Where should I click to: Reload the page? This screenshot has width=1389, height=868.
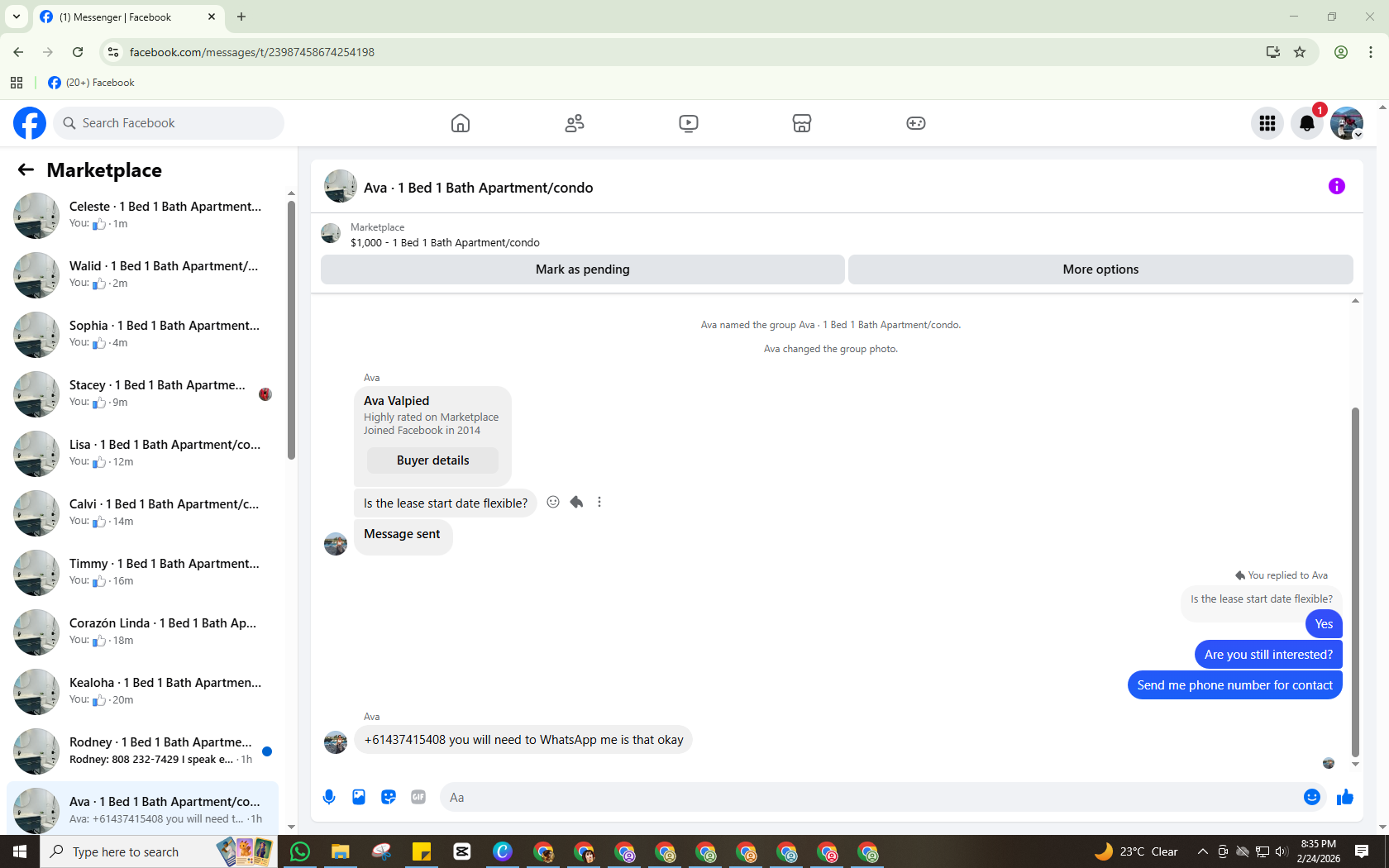[78, 52]
